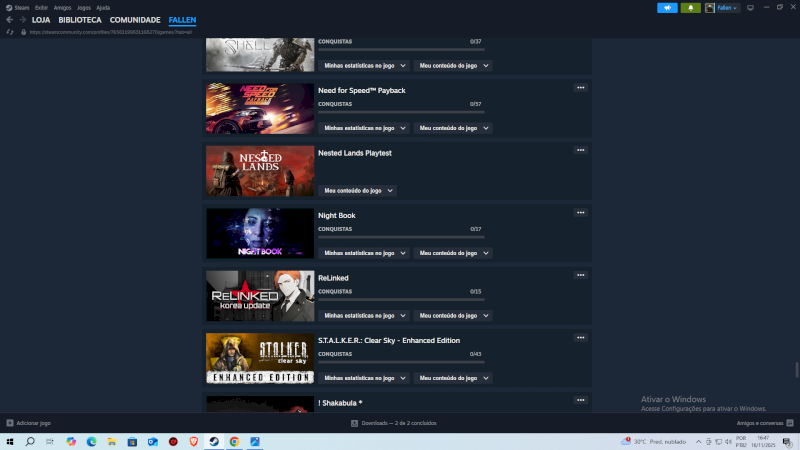
Task: Open options menu for Night Book
Action: point(581,213)
